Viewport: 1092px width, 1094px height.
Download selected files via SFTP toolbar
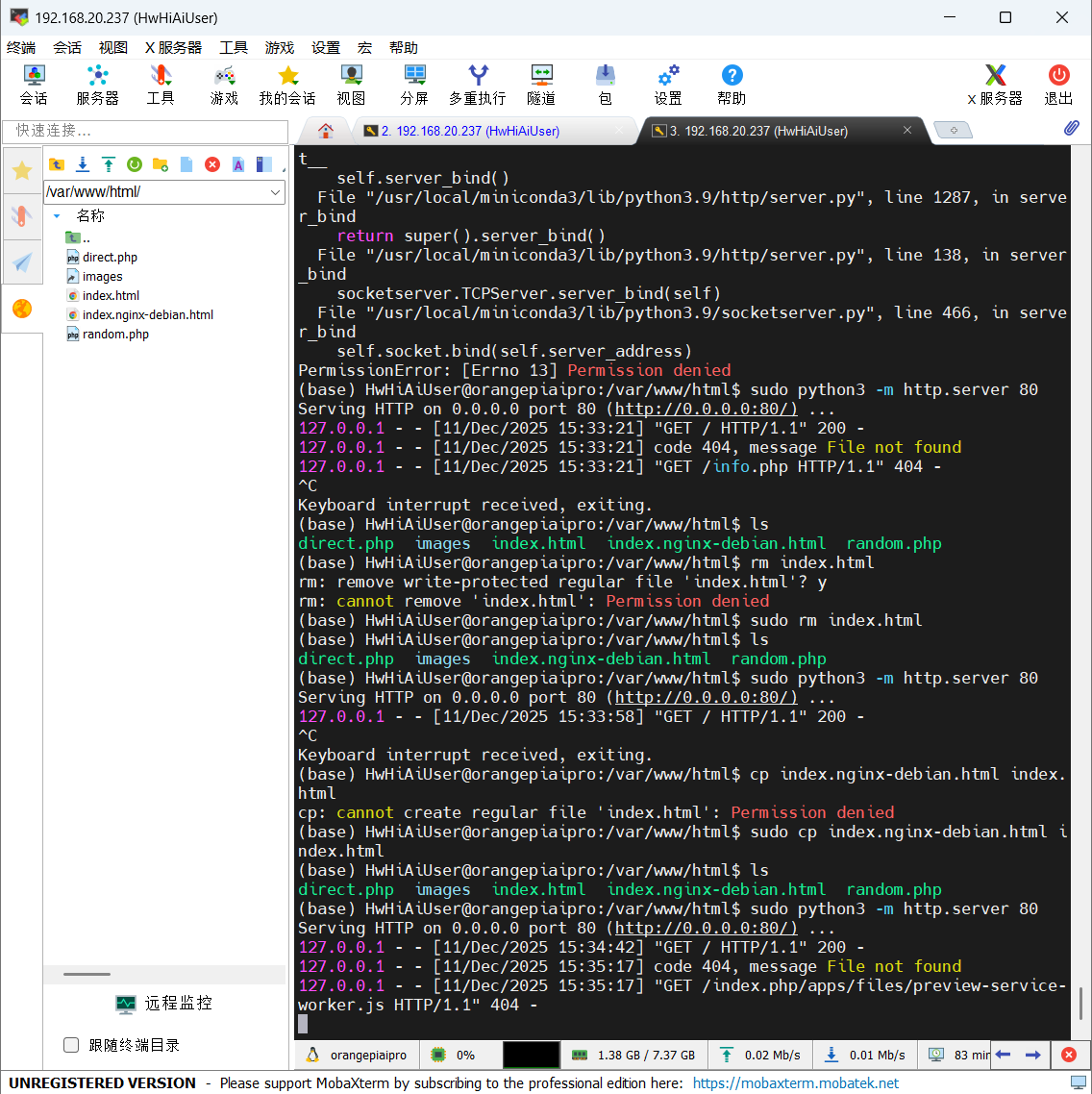83,164
